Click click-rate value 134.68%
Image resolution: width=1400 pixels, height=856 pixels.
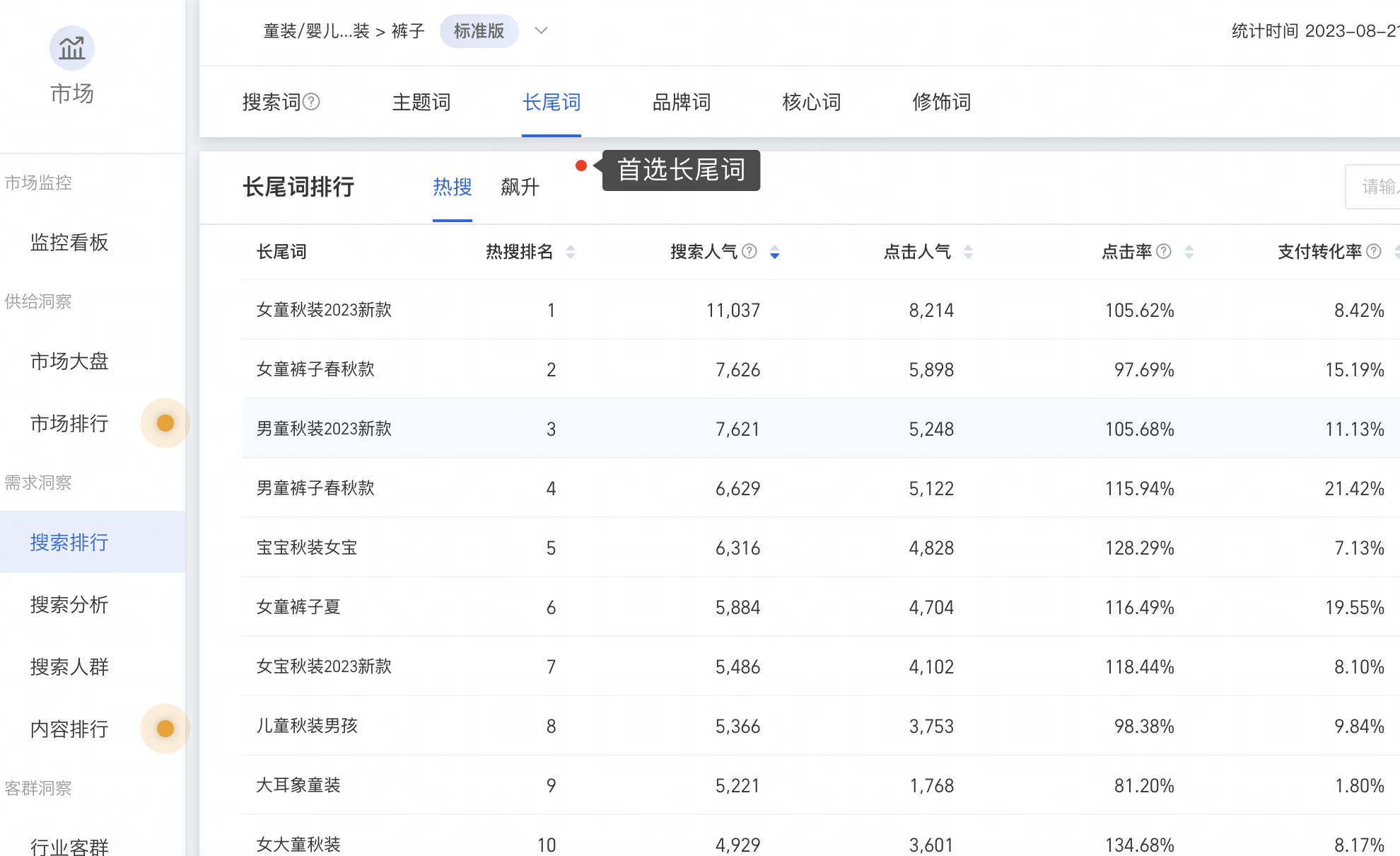pos(1140,845)
